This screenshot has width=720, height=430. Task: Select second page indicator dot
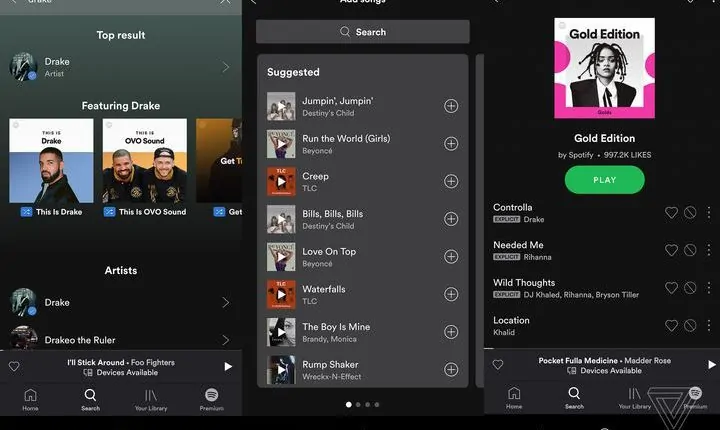[x=357, y=405]
